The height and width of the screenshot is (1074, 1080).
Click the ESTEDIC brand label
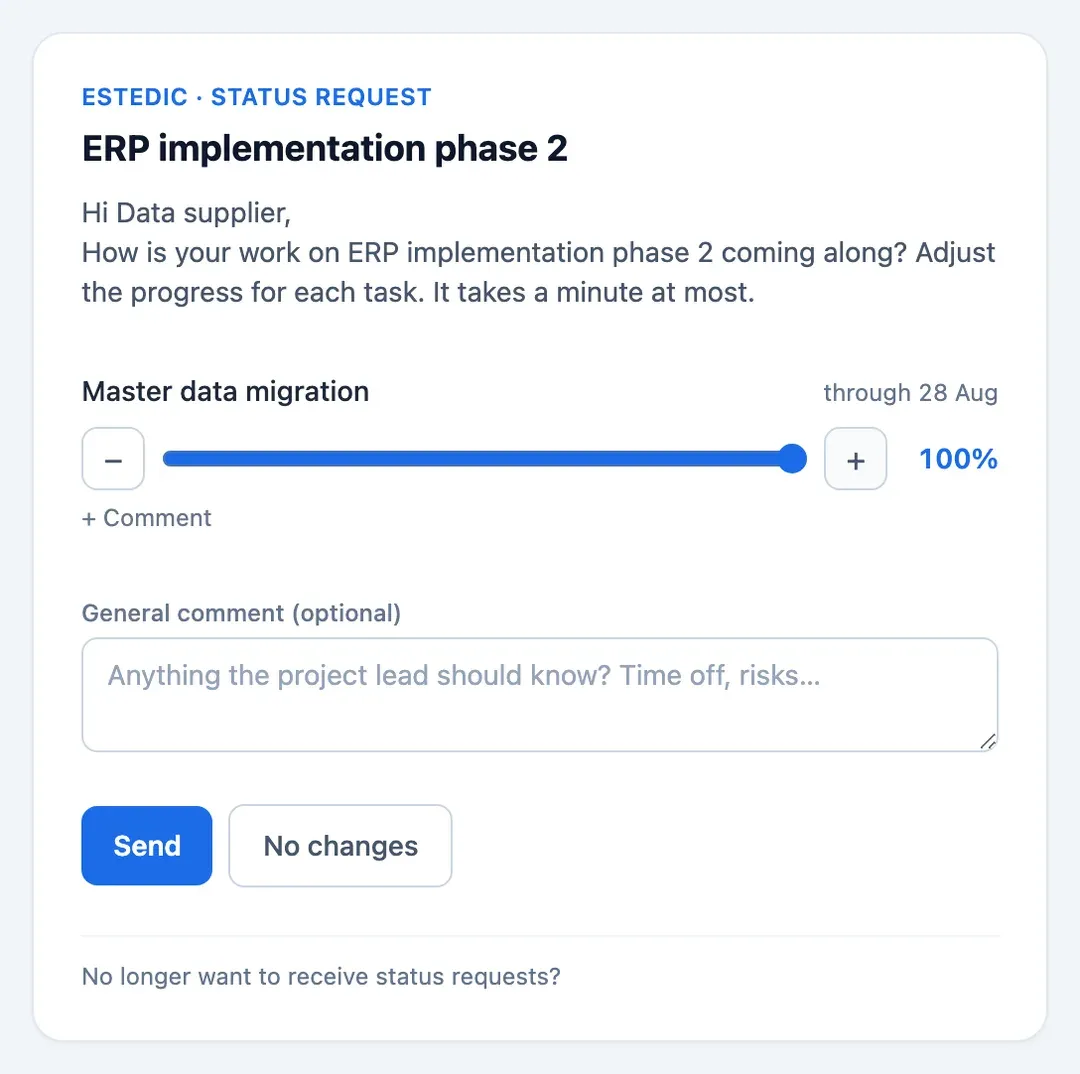tap(135, 97)
